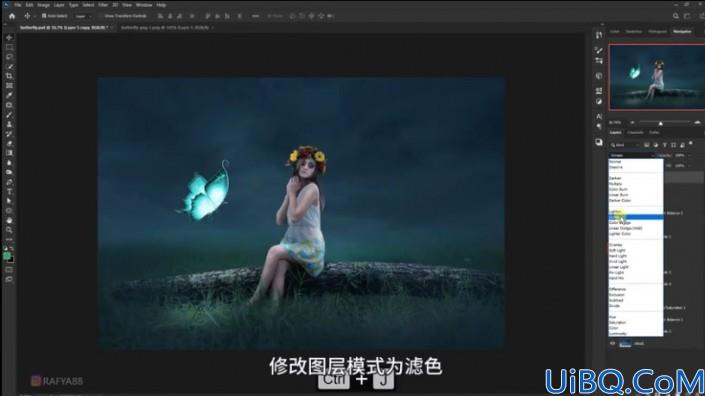Screen dimensions: 705x396
Task: Select the Pen tool
Action: (9, 182)
